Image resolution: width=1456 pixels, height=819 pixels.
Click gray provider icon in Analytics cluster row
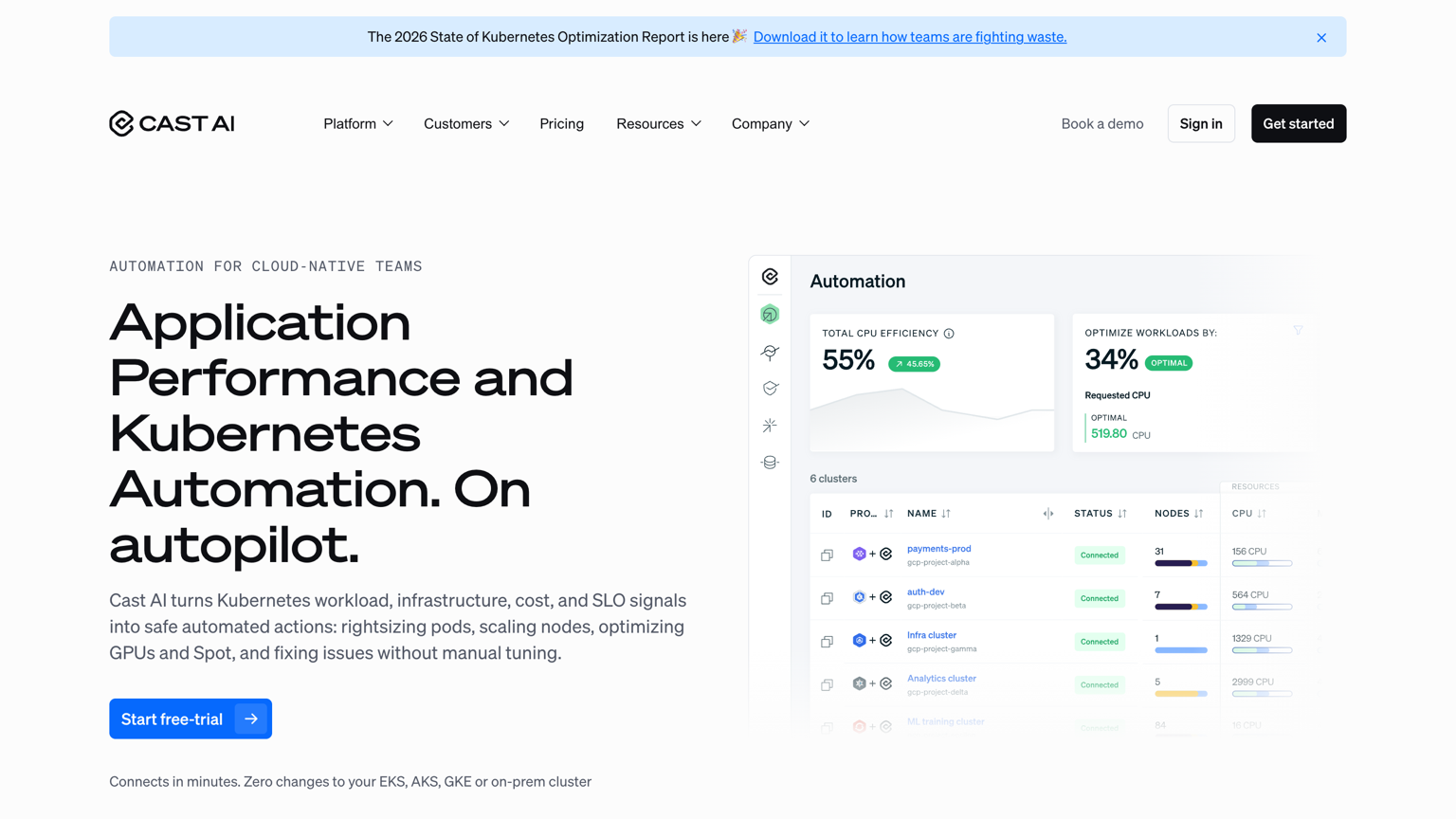tap(859, 683)
